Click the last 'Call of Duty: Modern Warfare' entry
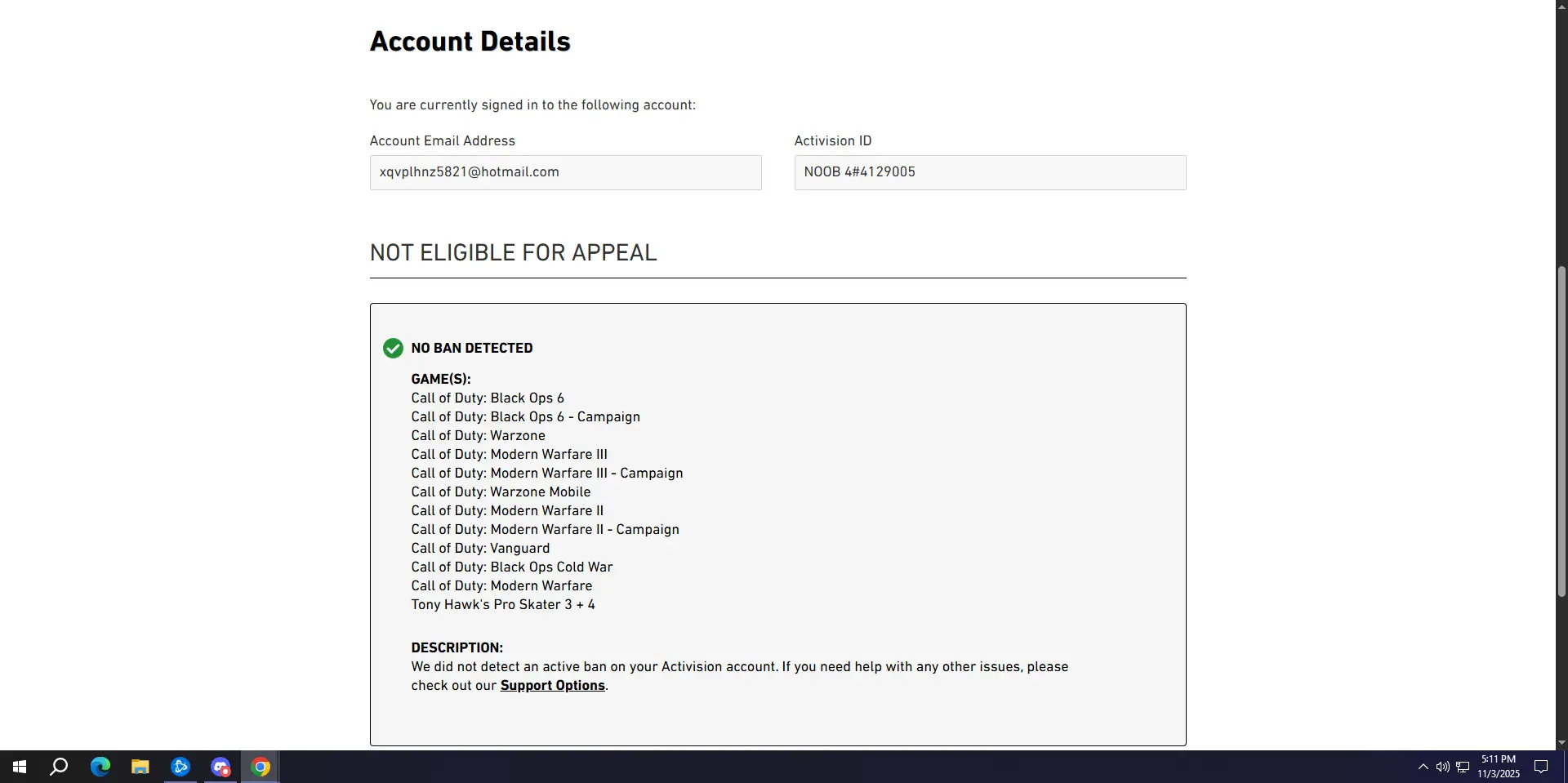 click(502, 586)
